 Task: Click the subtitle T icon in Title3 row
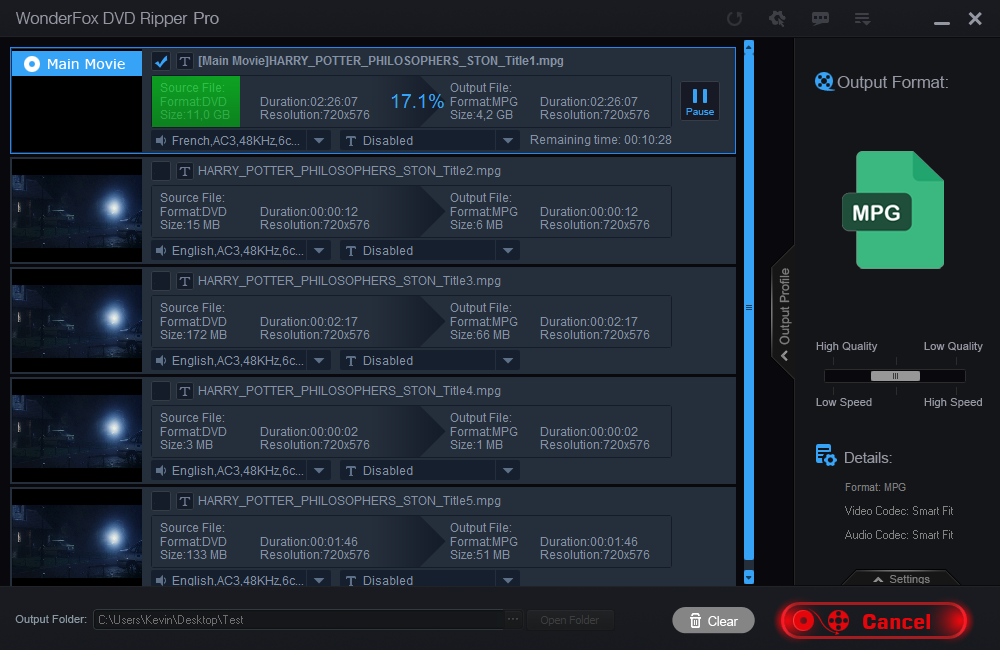pyautogui.click(x=351, y=361)
